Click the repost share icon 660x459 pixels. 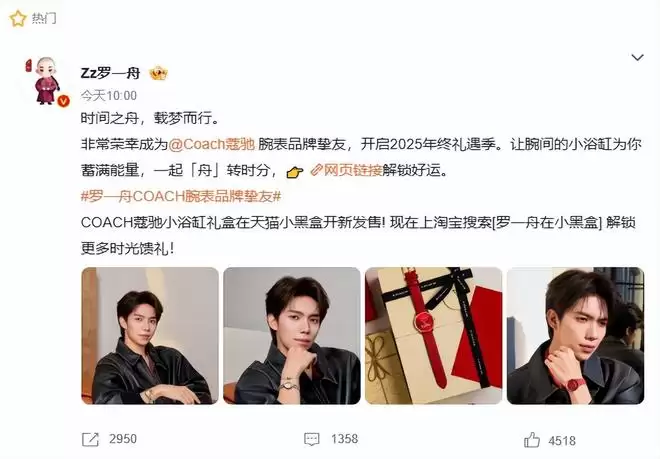pos(90,440)
